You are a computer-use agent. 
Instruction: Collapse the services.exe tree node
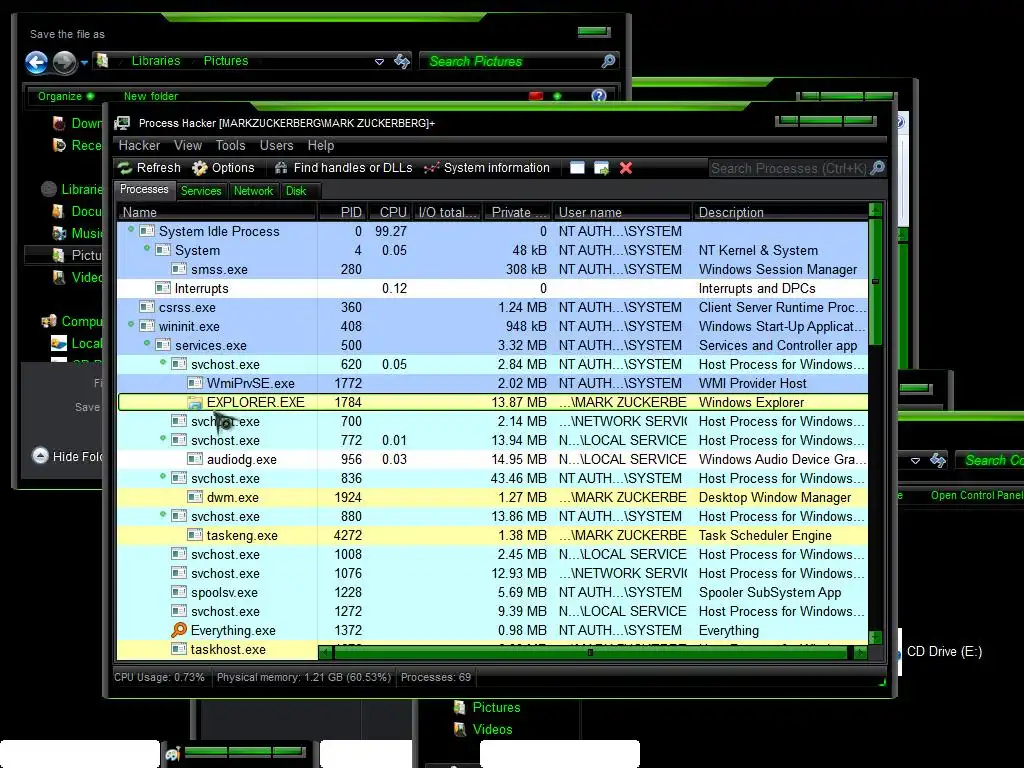[147, 343]
